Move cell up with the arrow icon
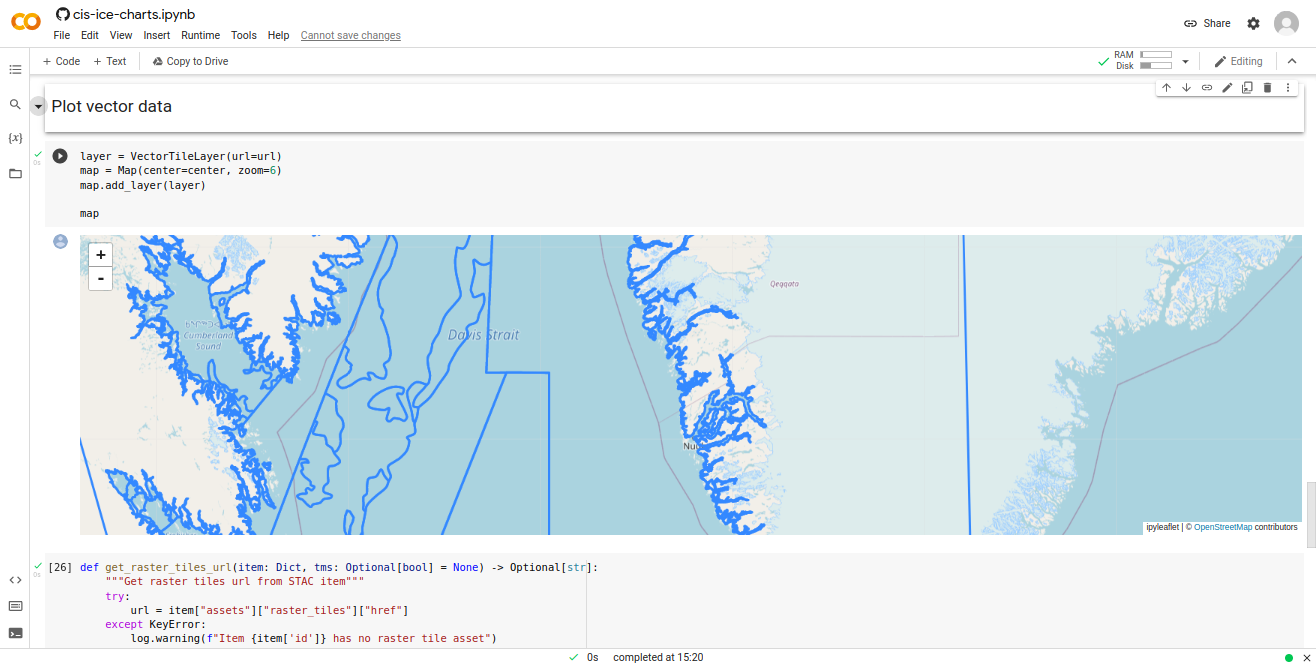 [x=1166, y=88]
